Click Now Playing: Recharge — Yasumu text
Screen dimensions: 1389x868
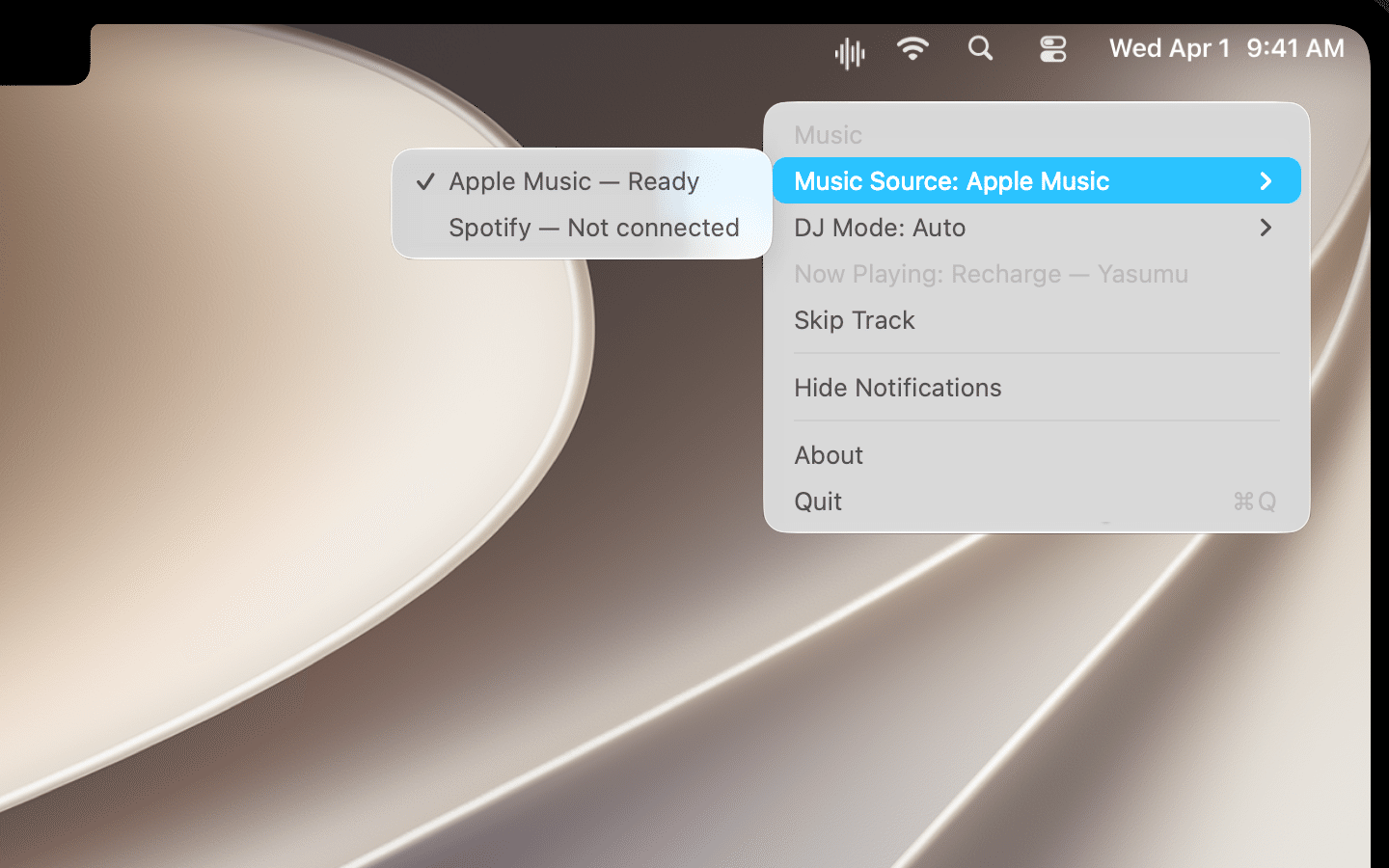point(991,274)
